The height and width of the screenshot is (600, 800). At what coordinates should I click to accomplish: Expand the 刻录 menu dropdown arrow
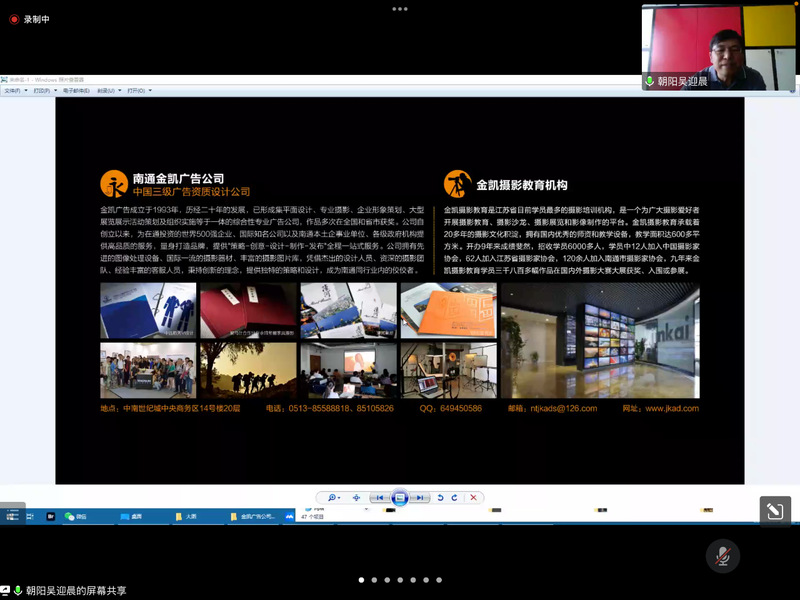[x=120, y=91]
